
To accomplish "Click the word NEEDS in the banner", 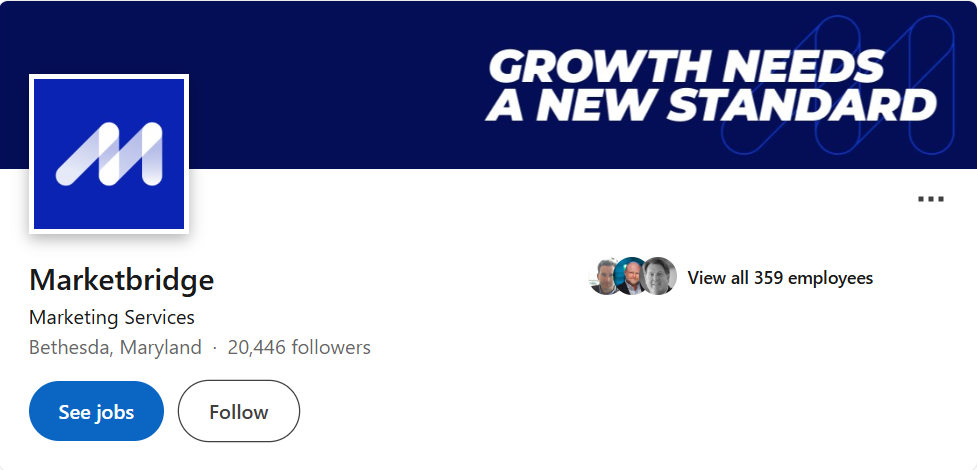I will [x=802, y=67].
